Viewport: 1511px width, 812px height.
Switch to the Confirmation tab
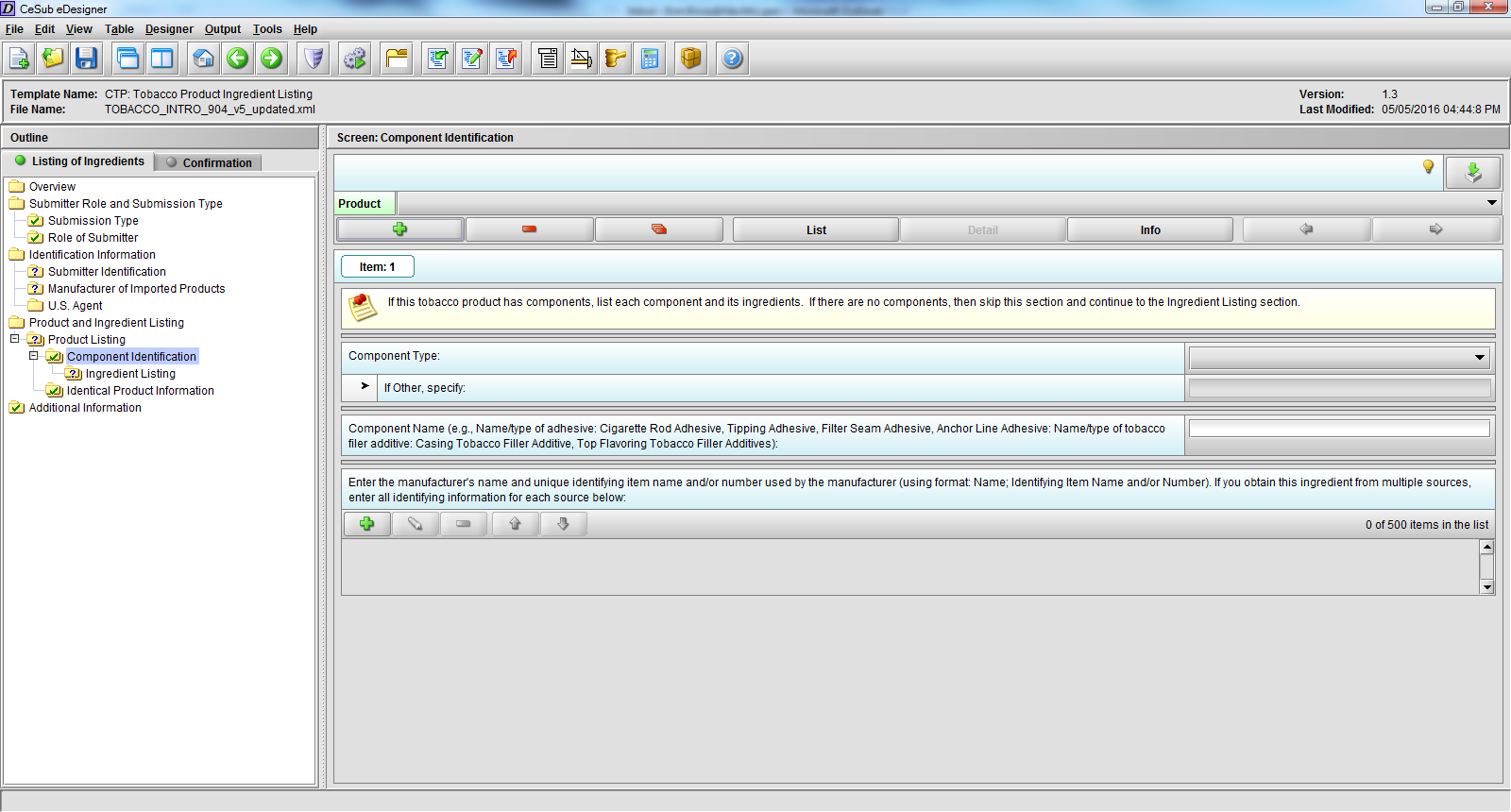(x=216, y=162)
